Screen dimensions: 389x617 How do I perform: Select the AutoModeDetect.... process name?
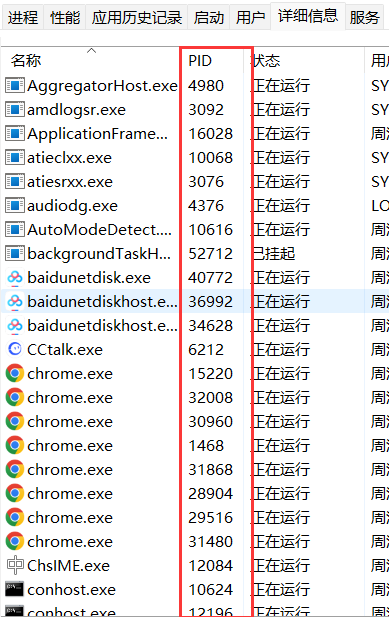pyautogui.click(x=100, y=230)
